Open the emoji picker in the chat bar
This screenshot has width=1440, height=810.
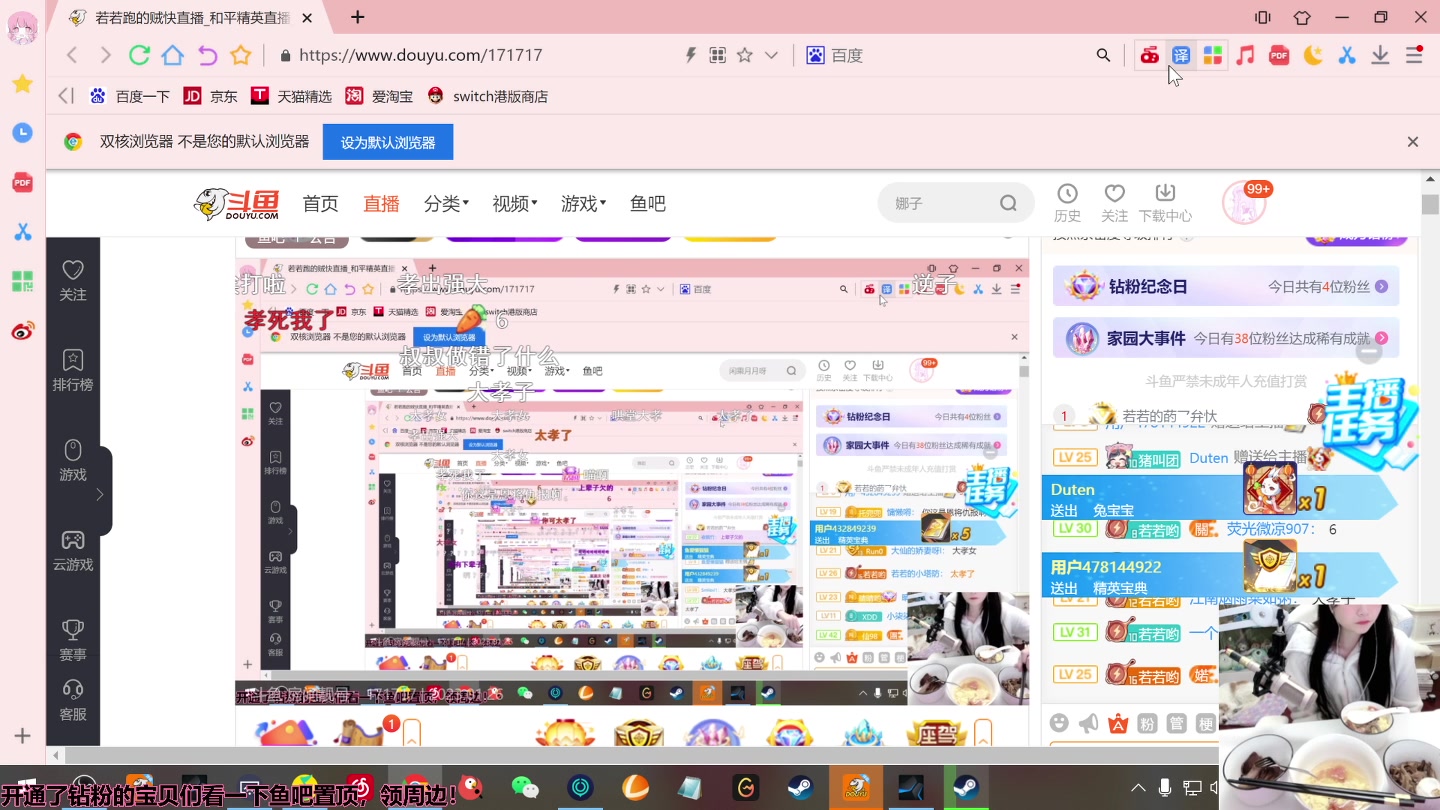[x=1058, y=722]
